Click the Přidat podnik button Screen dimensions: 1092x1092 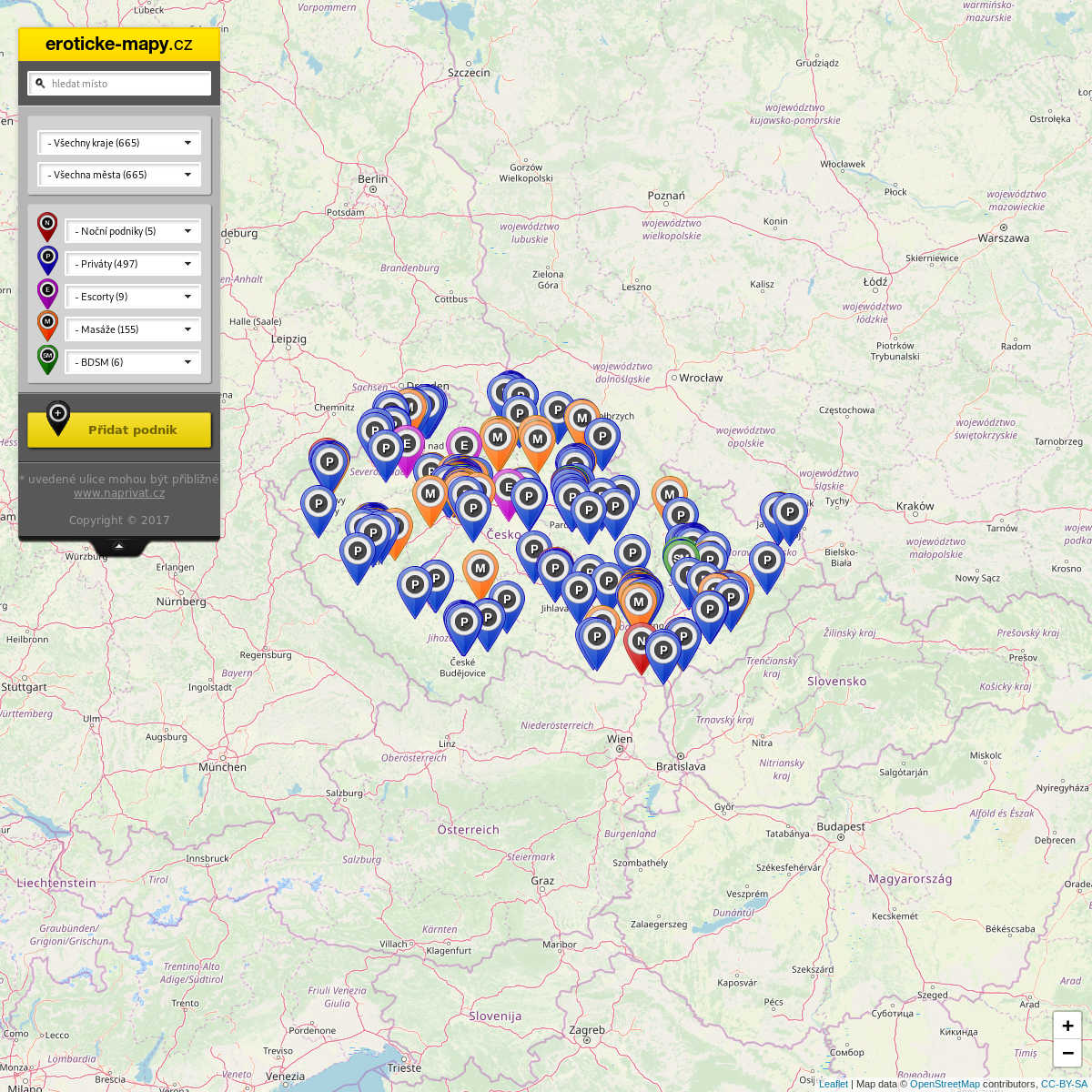(x=119, y=430)
